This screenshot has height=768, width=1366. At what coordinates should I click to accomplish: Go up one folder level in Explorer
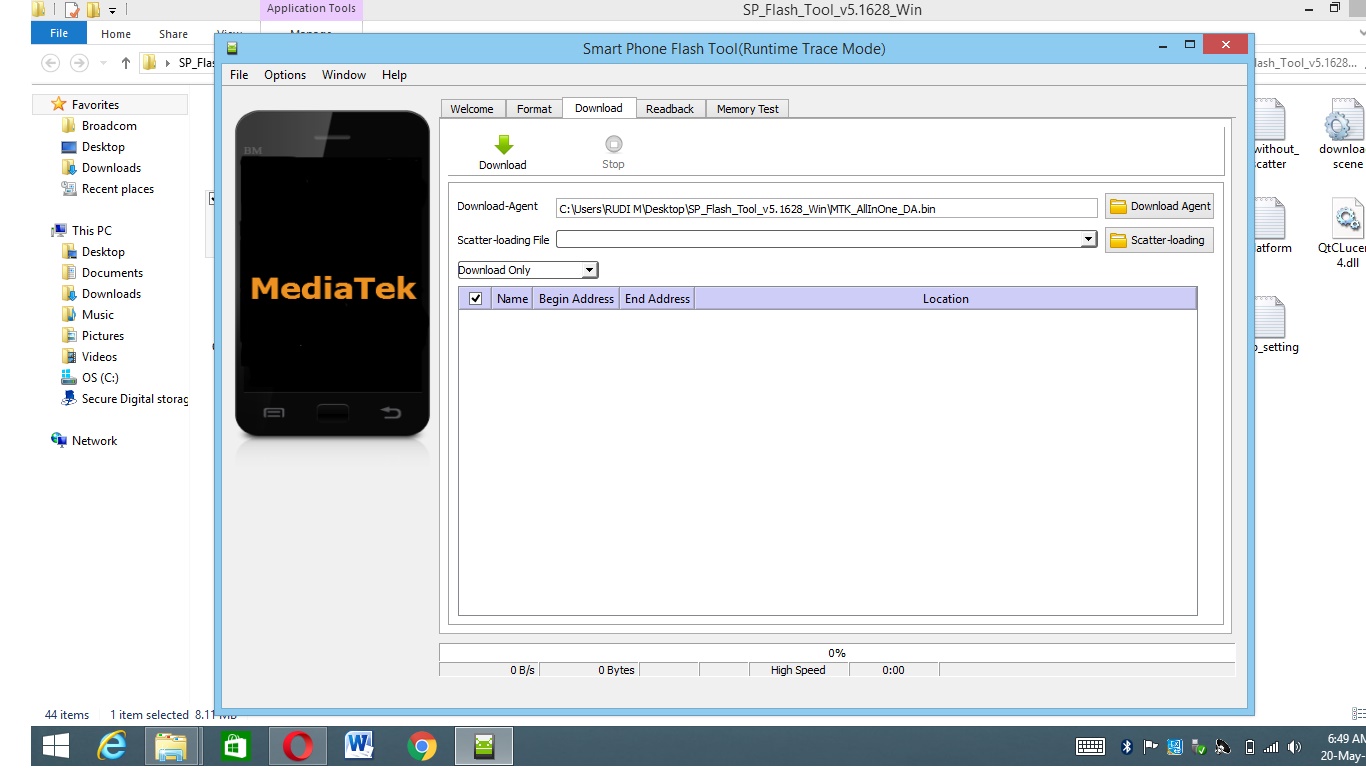pos(125,63)
